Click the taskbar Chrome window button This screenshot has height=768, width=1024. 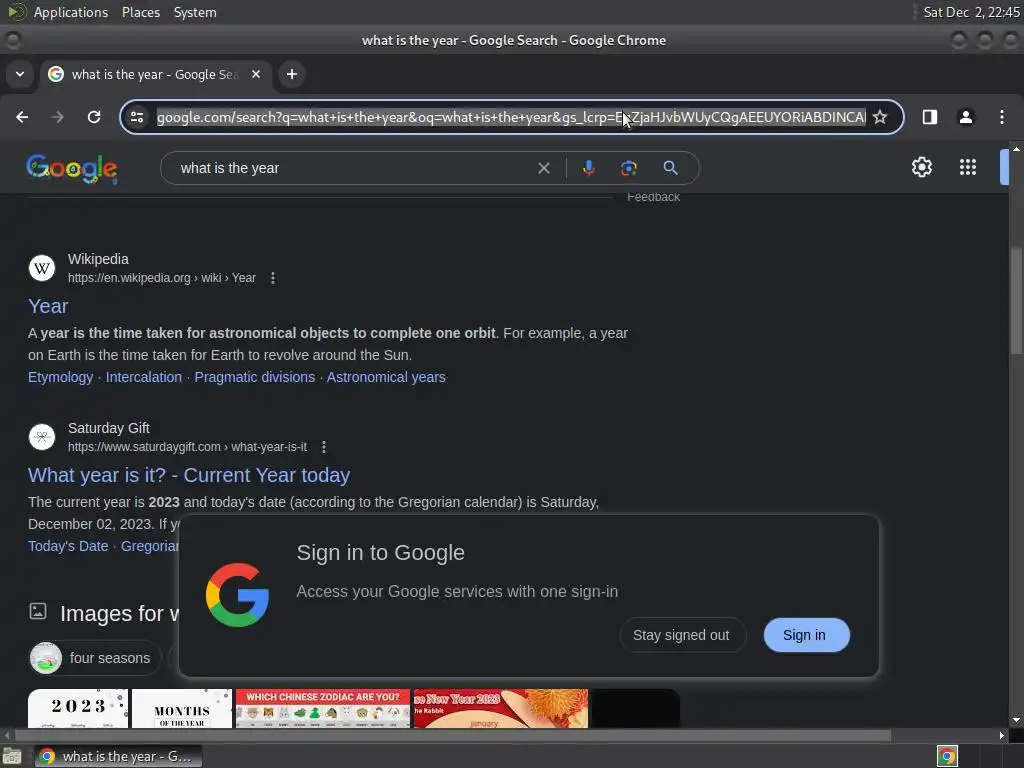118,756
